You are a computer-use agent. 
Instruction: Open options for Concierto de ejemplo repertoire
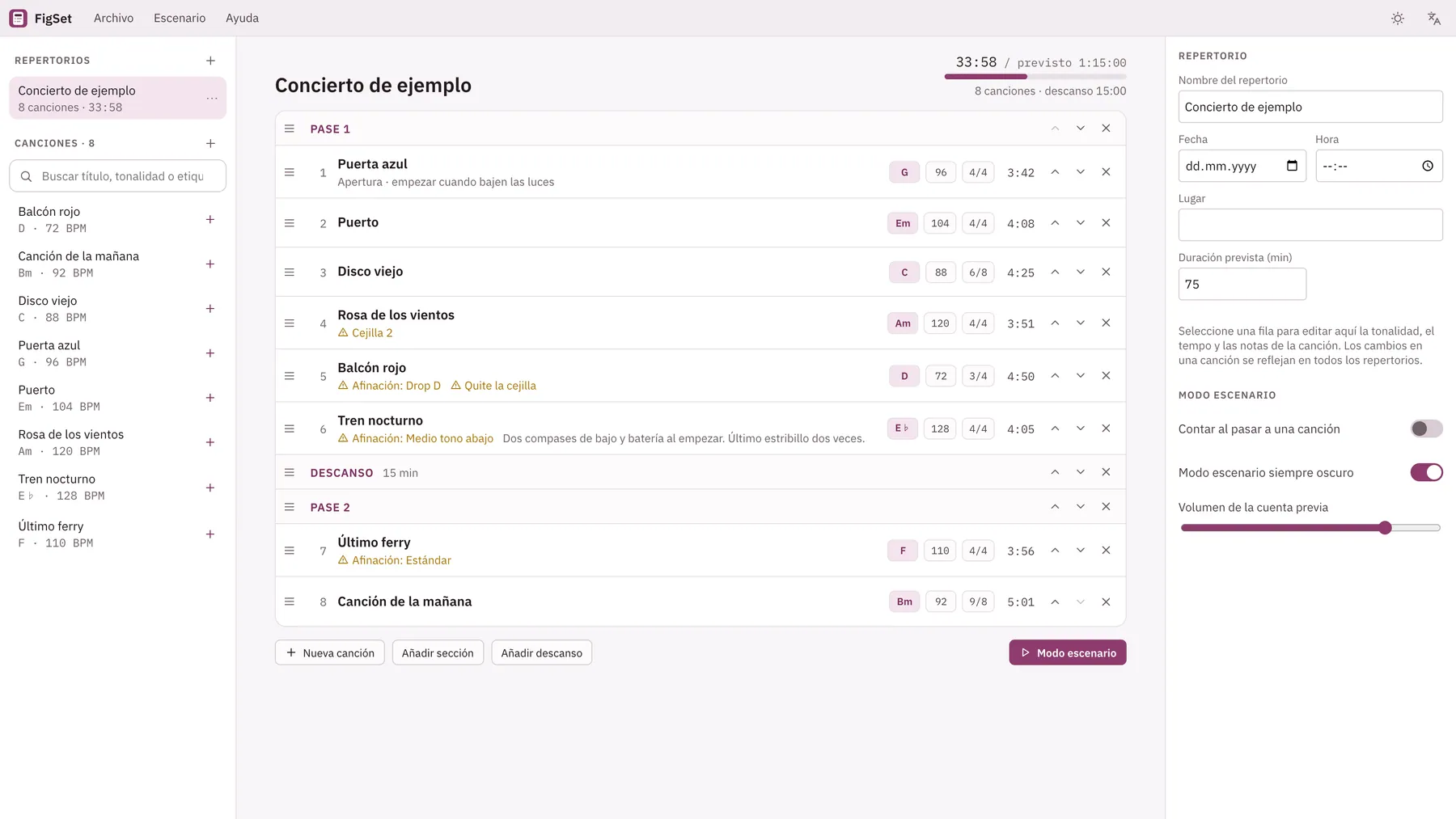pyautogui.click(x=212, y=98)
